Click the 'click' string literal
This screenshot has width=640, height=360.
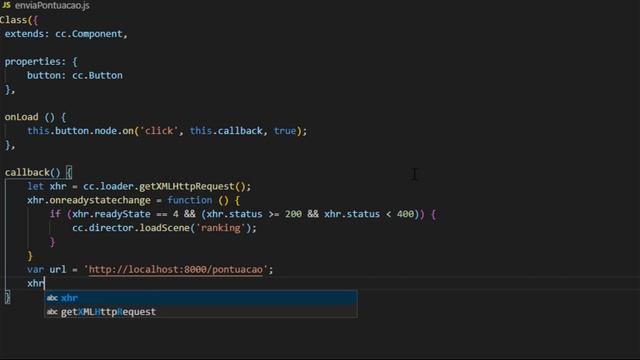click(x=159, y=131)
